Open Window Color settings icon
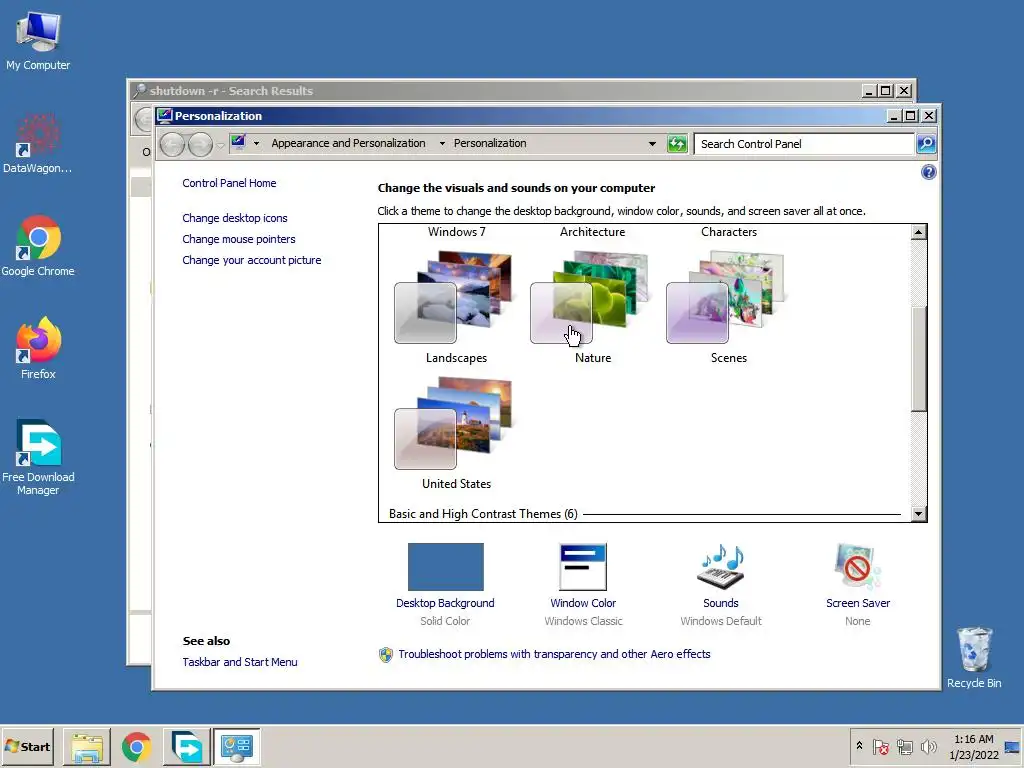 (583, 567)
